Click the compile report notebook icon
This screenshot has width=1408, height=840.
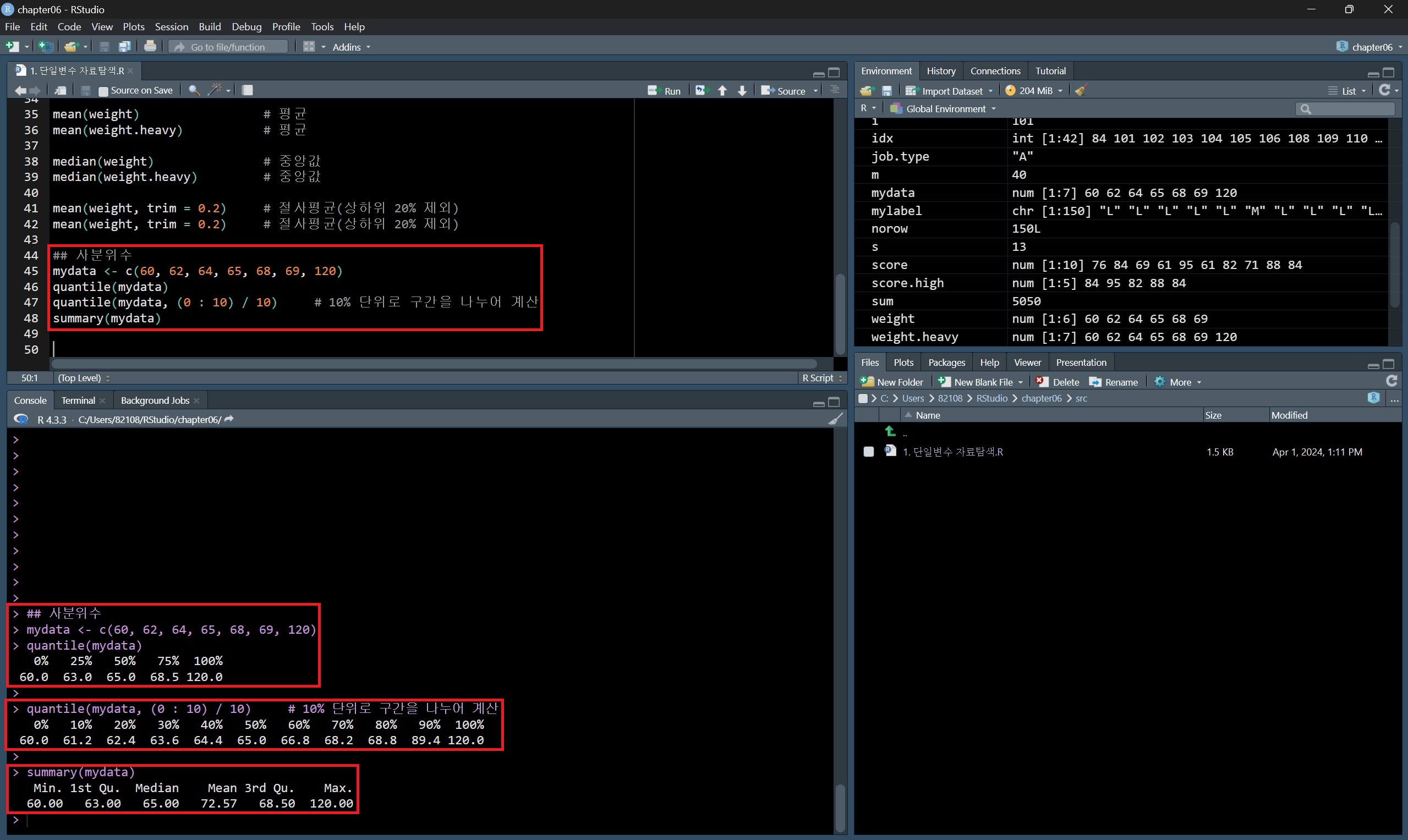tap(248, 90)
